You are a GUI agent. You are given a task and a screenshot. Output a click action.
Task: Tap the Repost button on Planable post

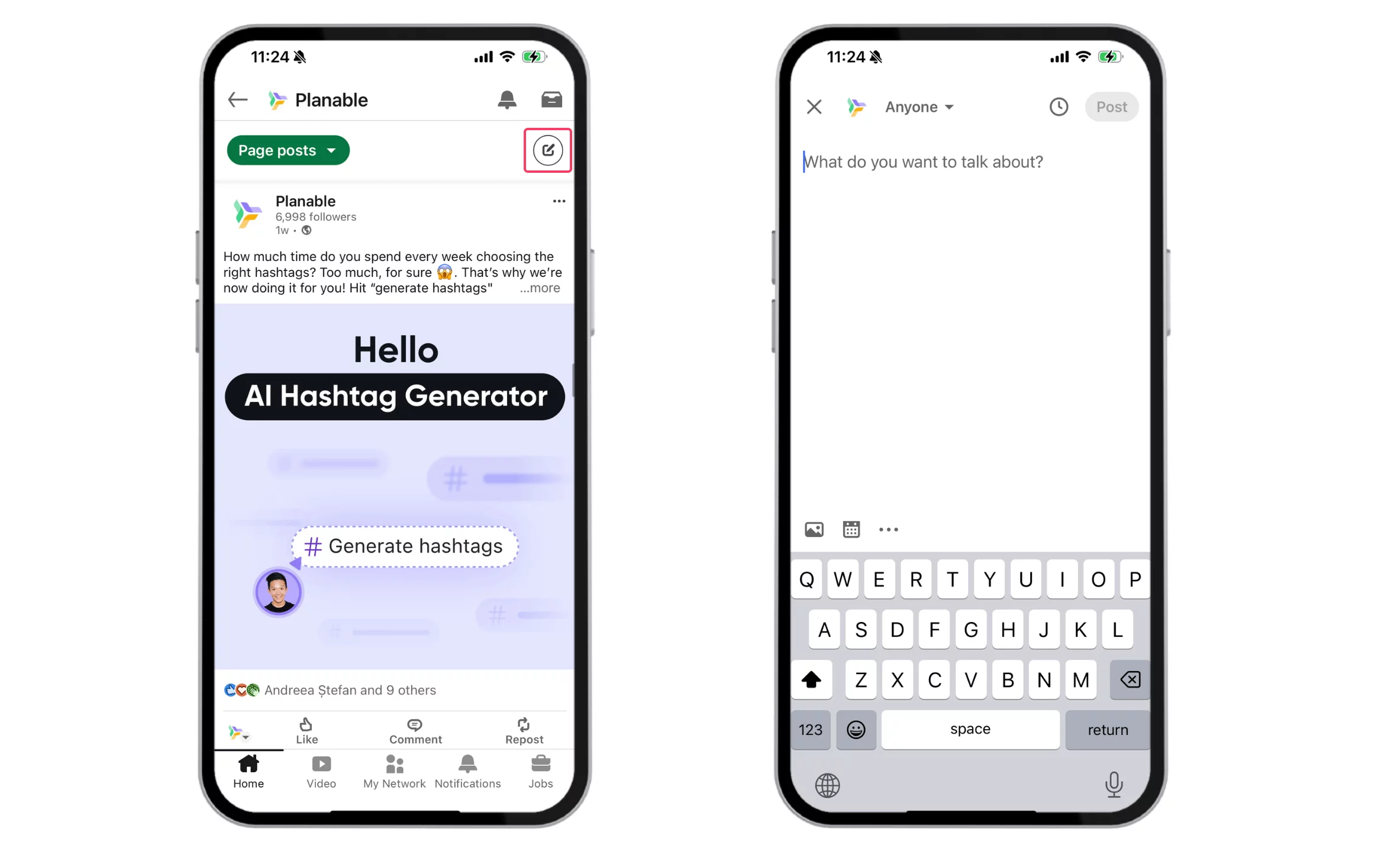click(x=524, y=729)
